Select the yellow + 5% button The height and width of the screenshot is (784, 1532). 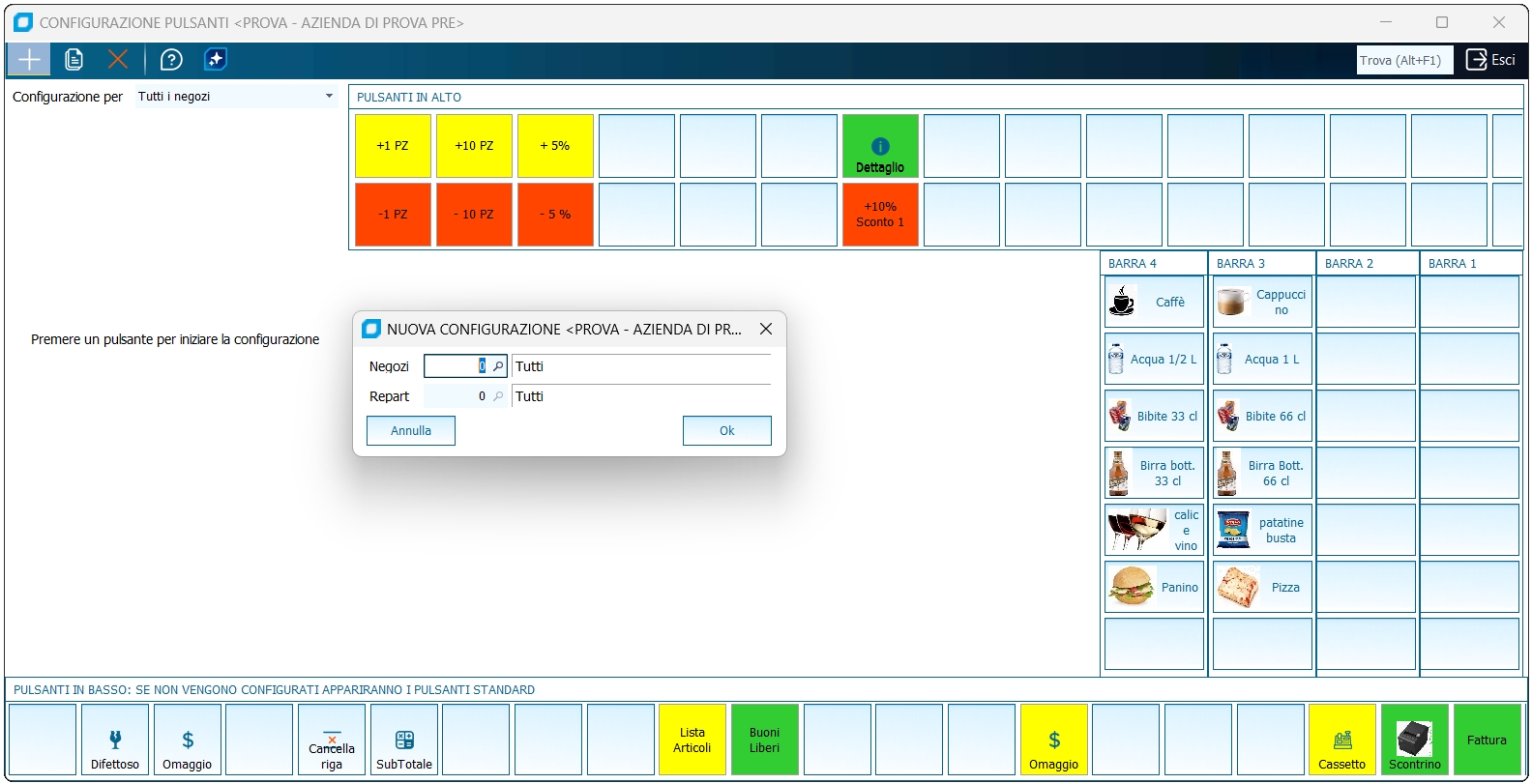tap(555, 146)
